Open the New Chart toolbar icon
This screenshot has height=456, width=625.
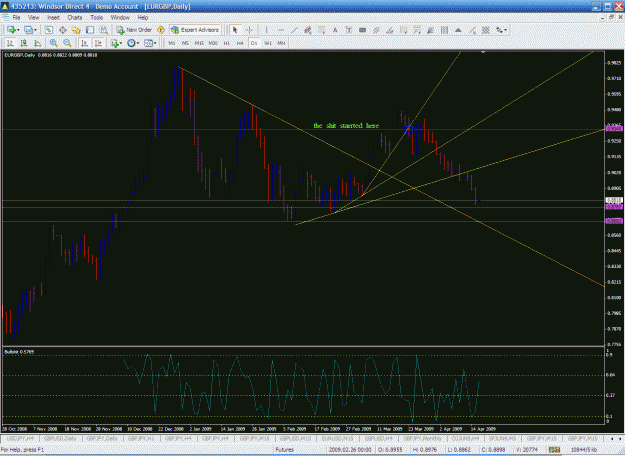point(11,30)
